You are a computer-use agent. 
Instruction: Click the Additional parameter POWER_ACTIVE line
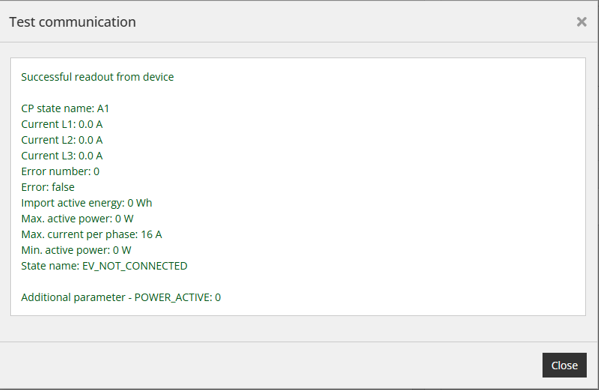(121, 297)
